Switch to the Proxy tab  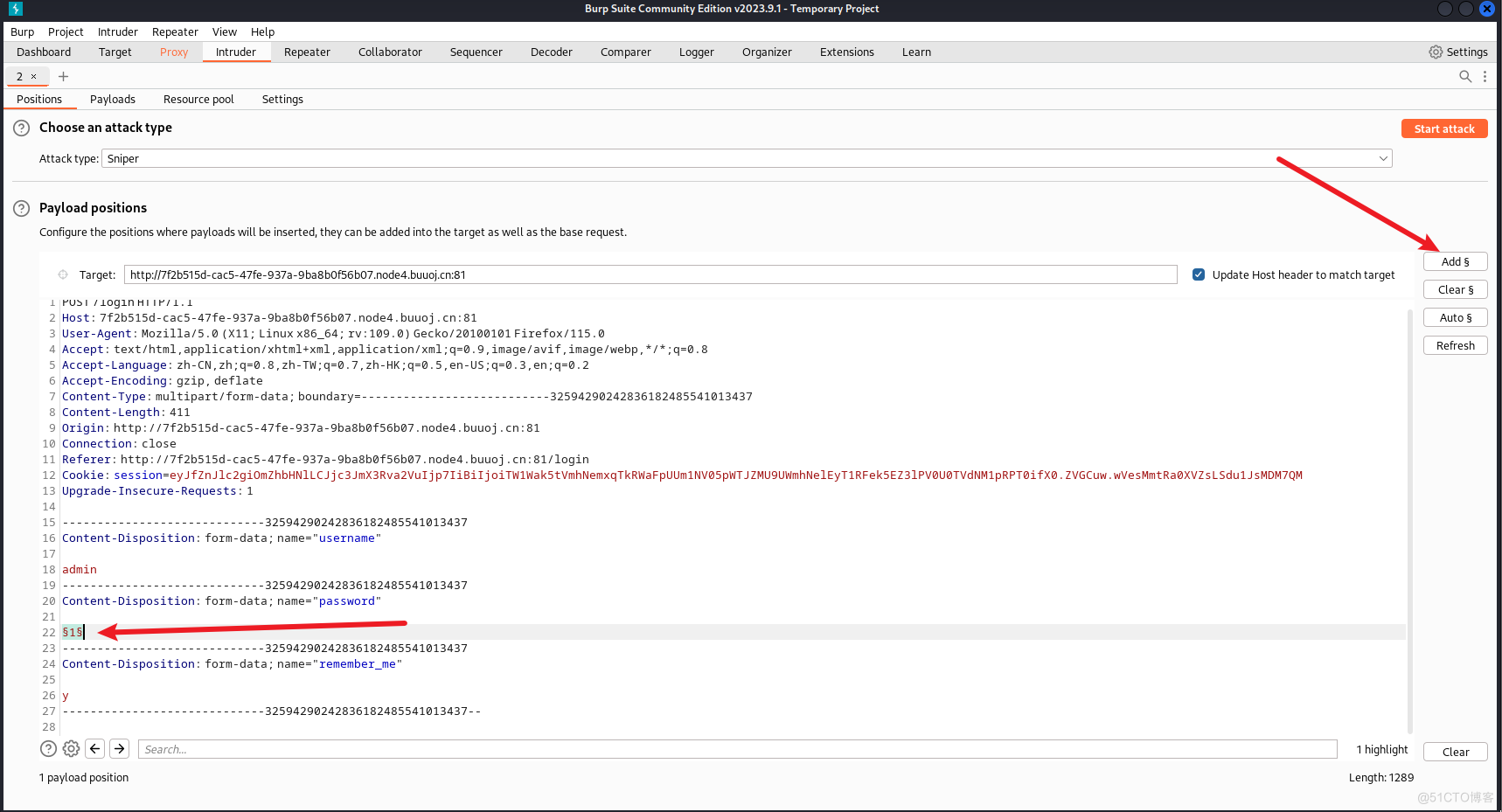coord(174,52)
